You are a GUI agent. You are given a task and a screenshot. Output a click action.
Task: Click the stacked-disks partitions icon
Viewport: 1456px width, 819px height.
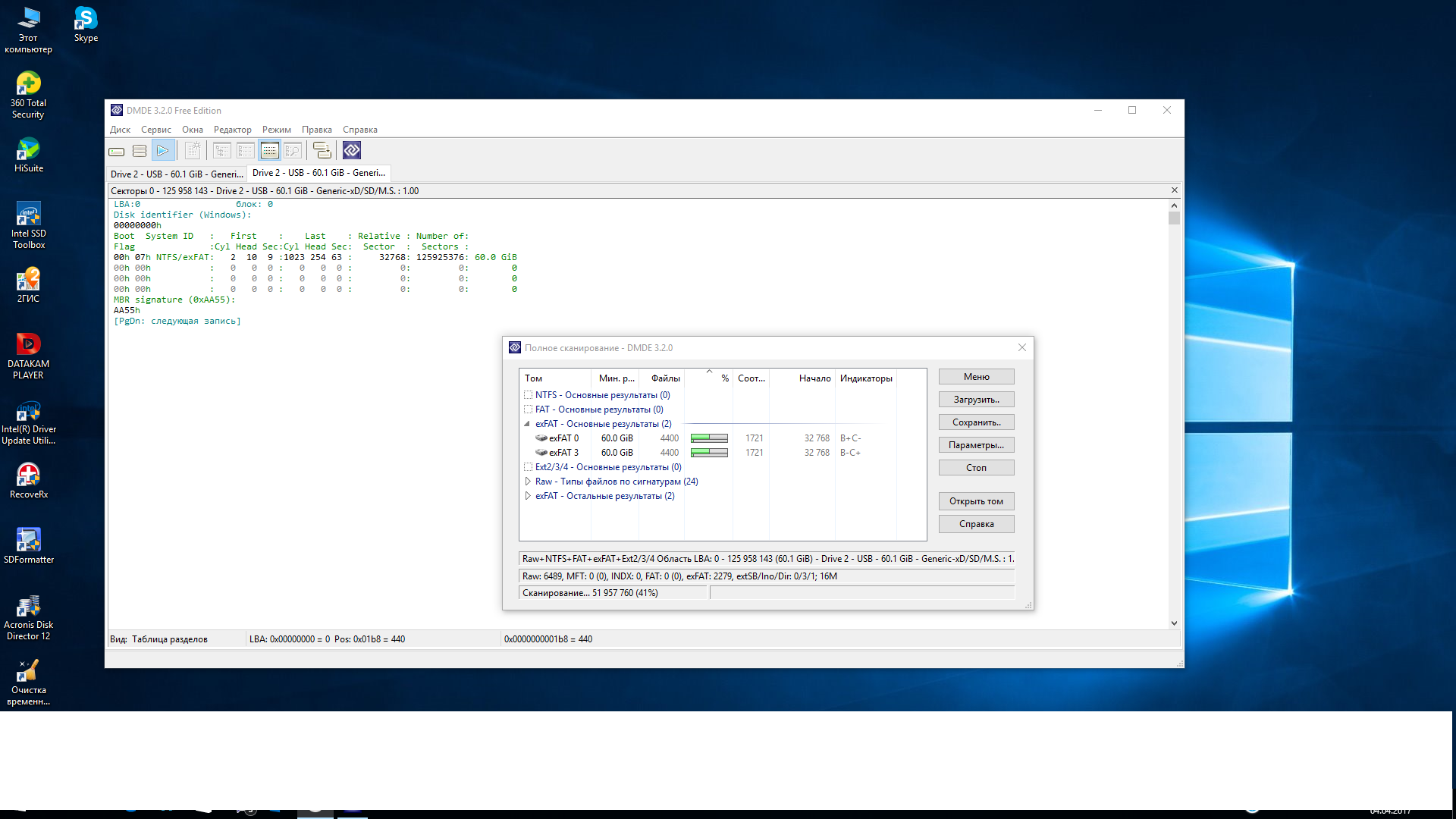(x=140, y=151)
